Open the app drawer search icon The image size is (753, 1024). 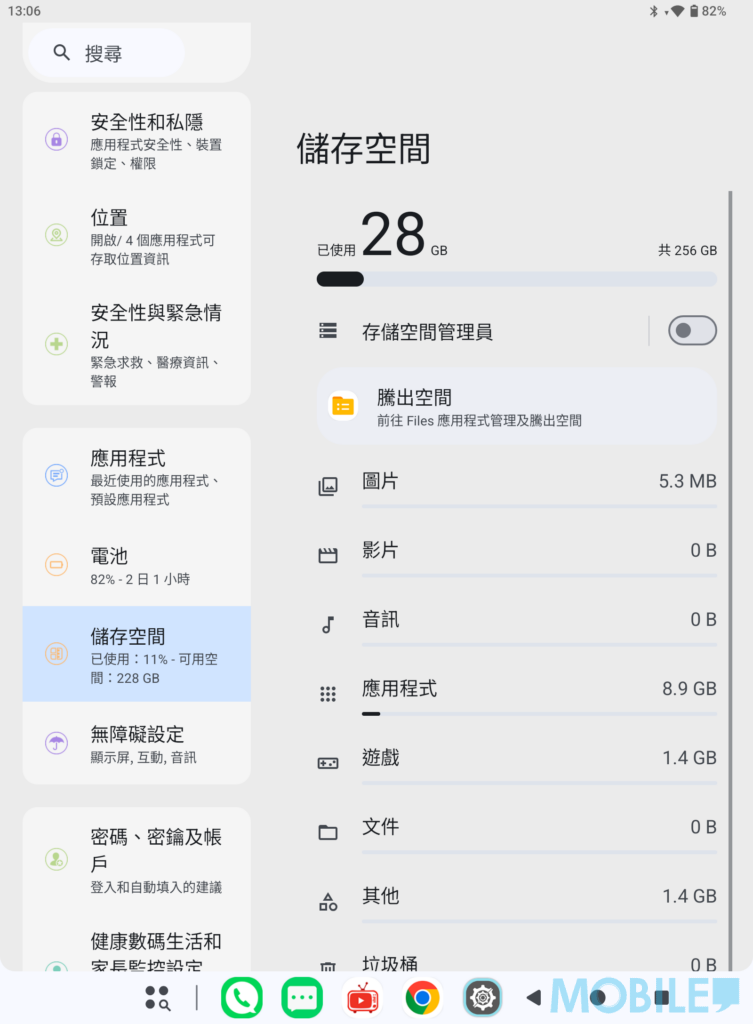point(157,997)
